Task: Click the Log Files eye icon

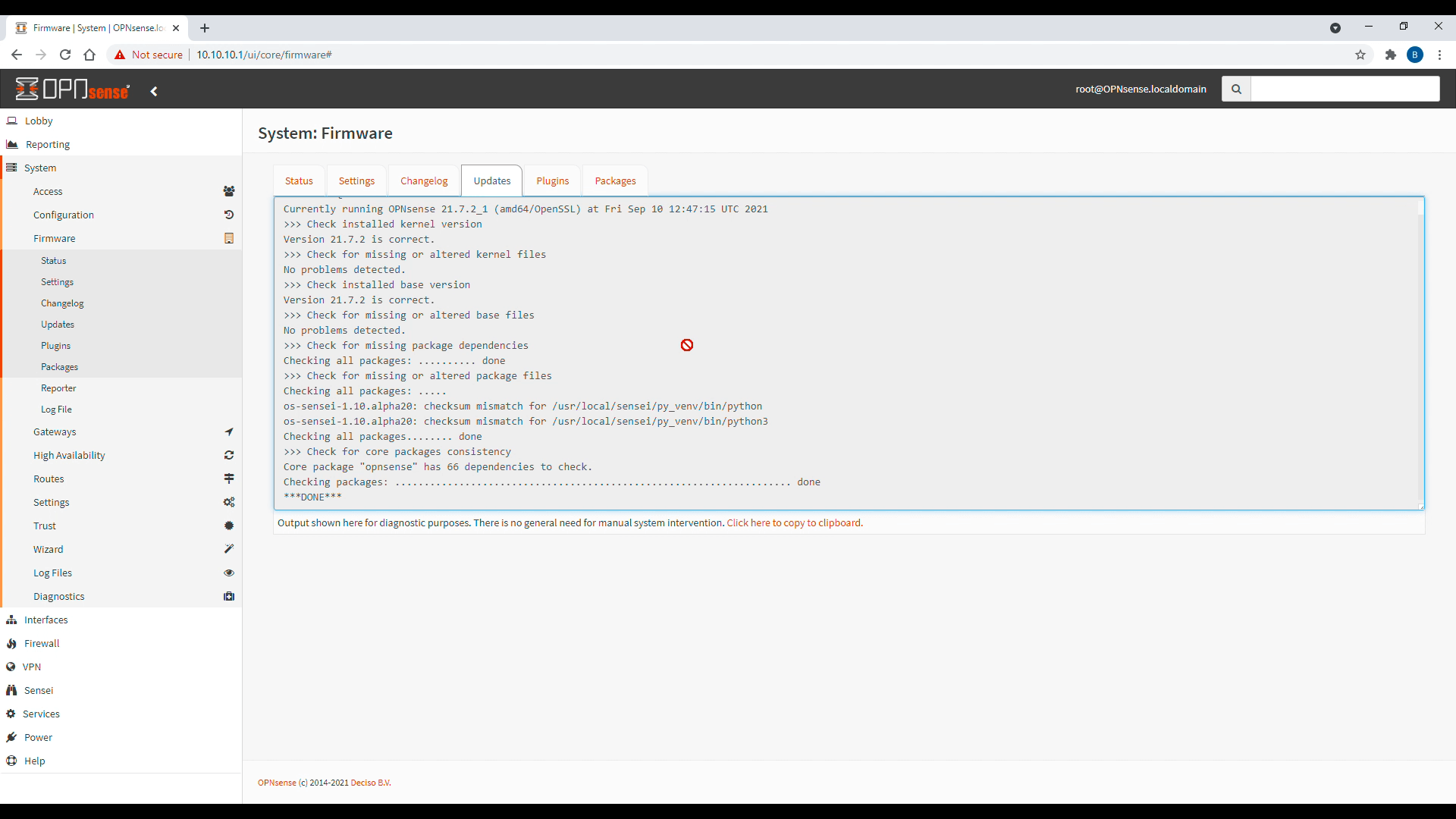Action: pyautogui.click(x=228, y=573)
